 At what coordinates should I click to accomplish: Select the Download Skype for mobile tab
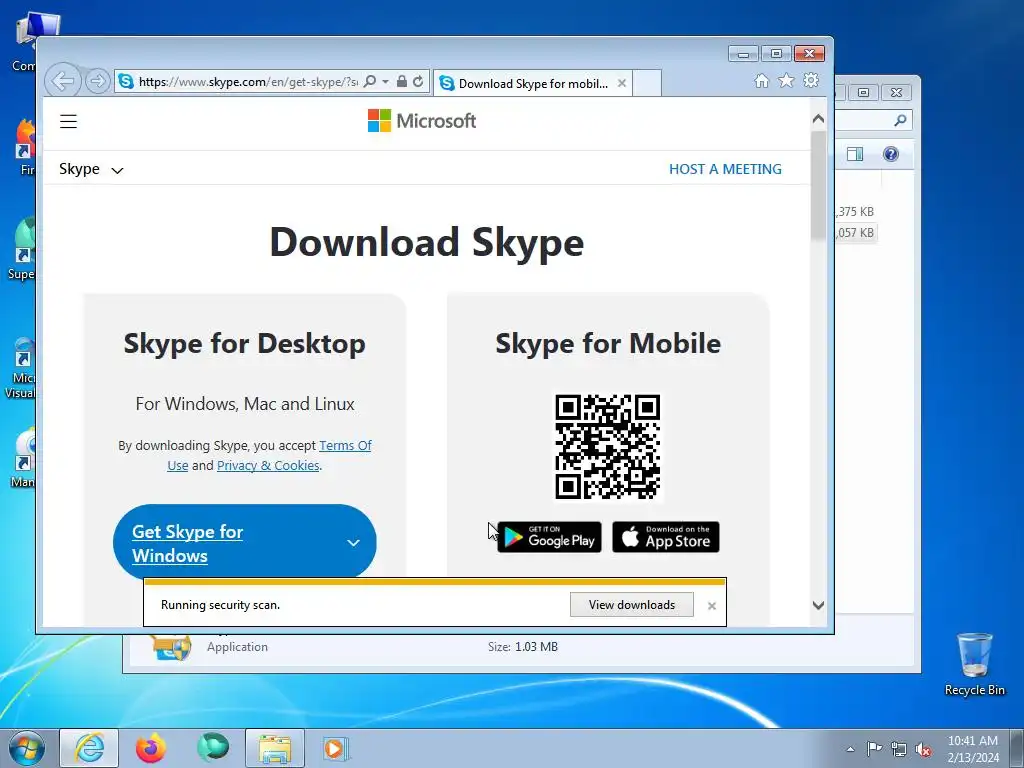532,84
